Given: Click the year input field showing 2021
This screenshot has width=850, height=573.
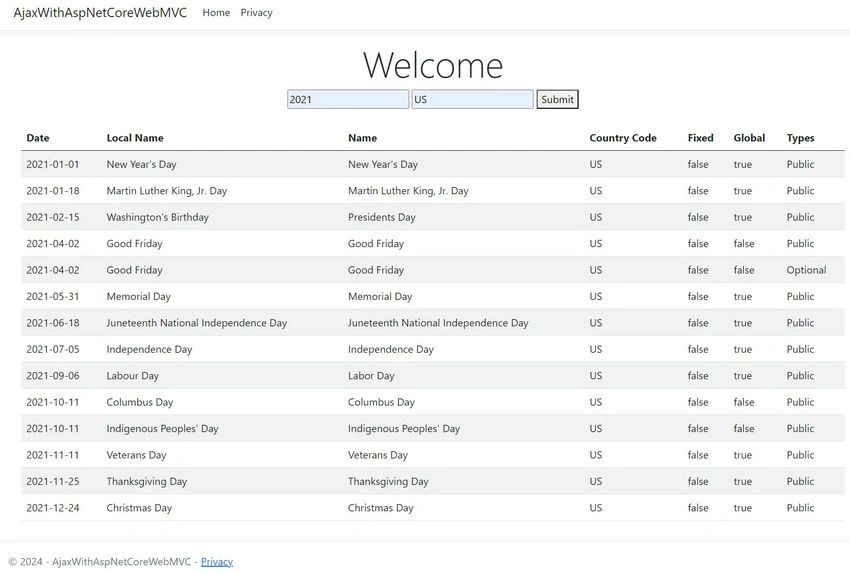Looking at the screenshot, I should pos(348,99).
